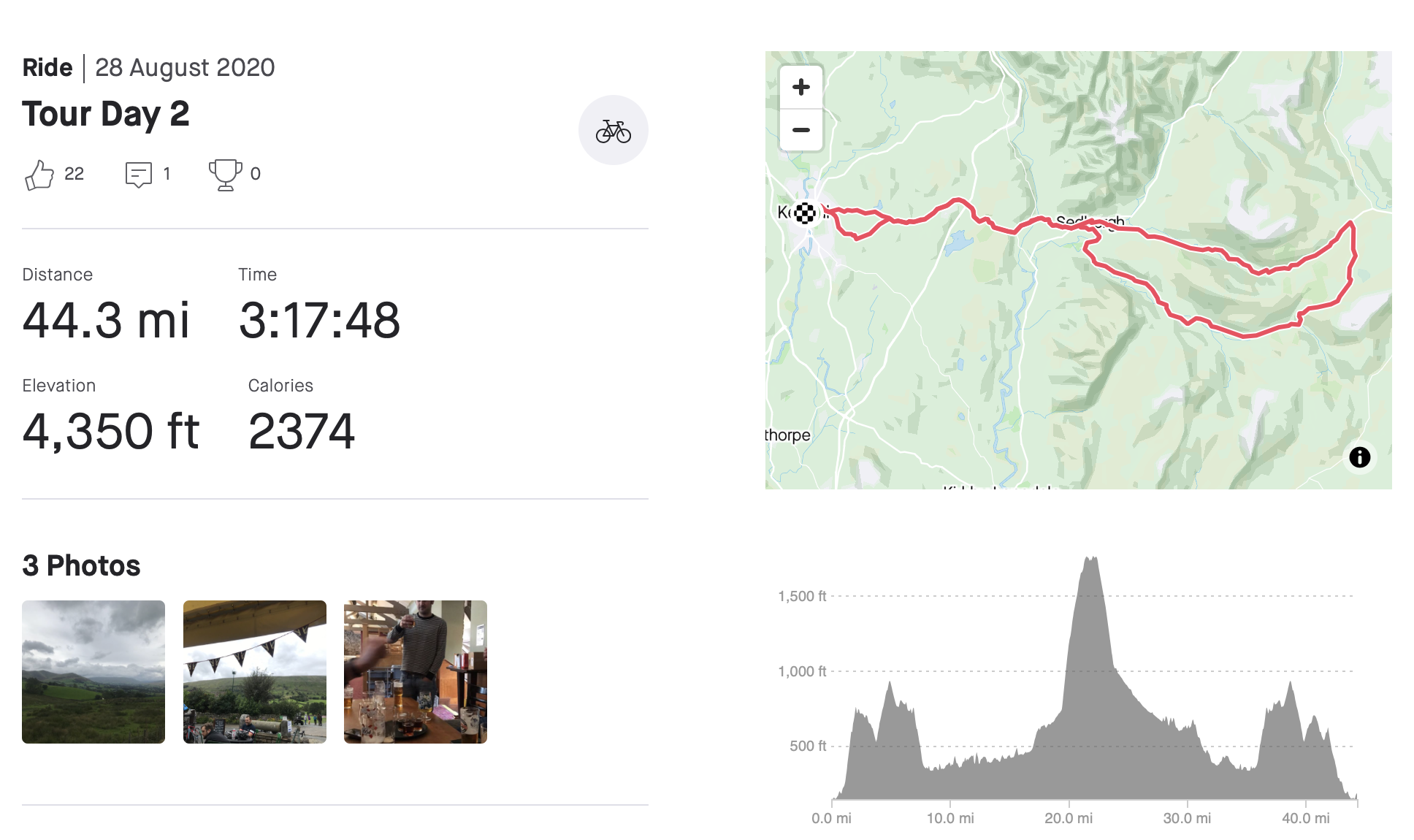
Task: Click the 1,500 ft gridline label
Action: (801, 596)
